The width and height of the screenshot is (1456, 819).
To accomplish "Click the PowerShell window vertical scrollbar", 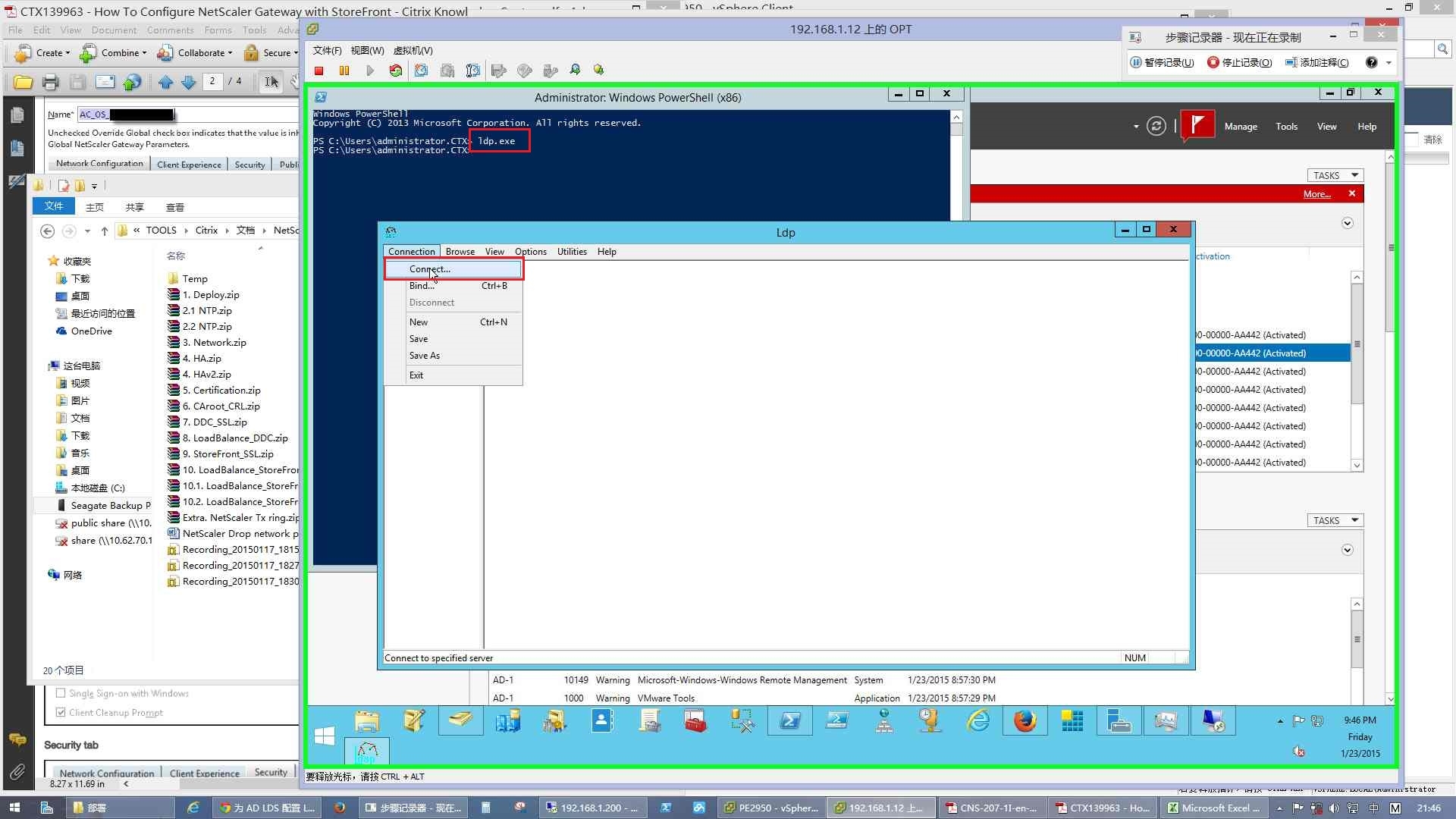I will click(956, 166).
